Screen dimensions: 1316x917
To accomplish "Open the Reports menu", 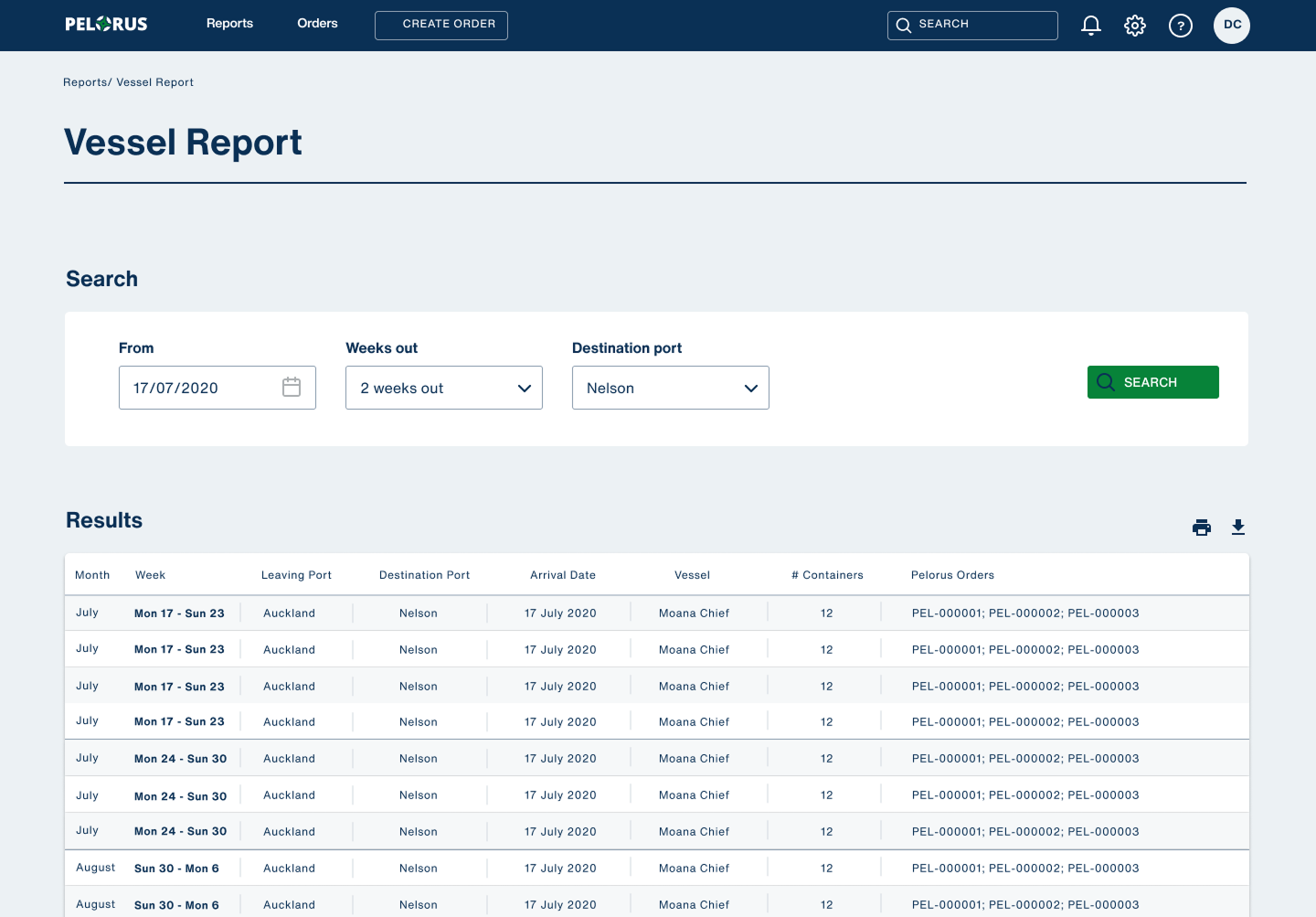I will 229,24.
